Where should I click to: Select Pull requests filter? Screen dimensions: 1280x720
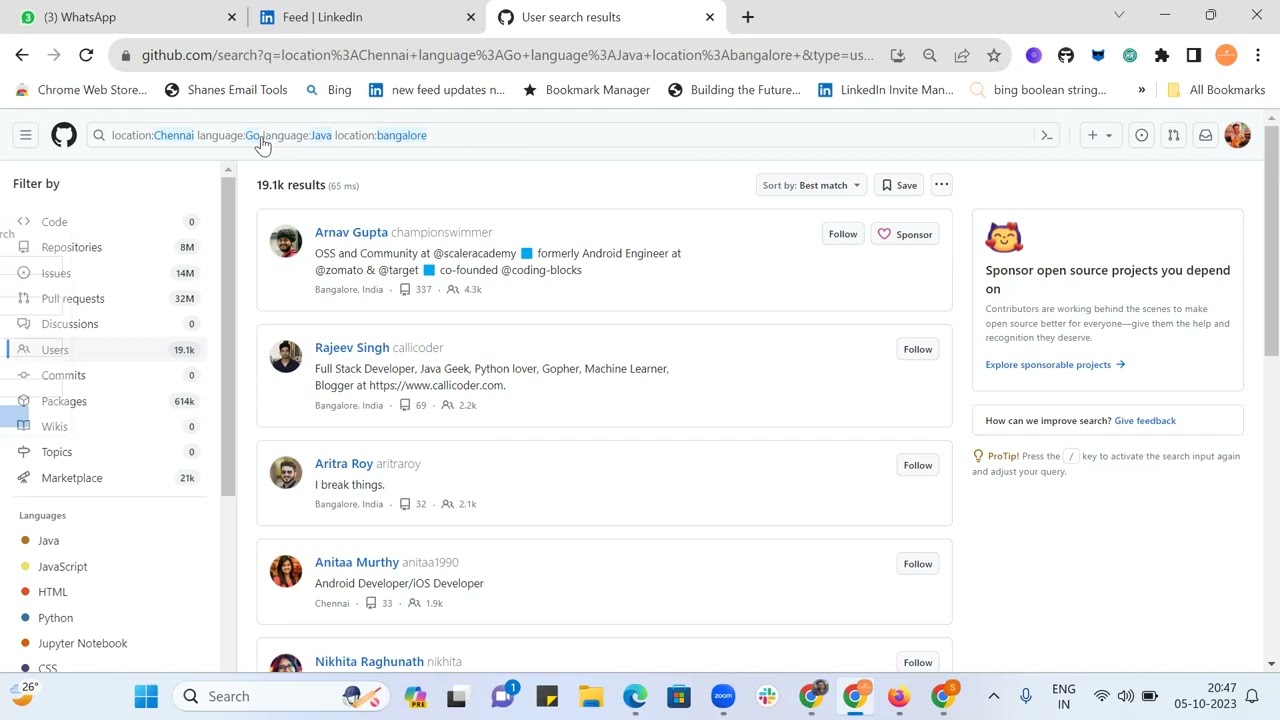coord(107,298)
